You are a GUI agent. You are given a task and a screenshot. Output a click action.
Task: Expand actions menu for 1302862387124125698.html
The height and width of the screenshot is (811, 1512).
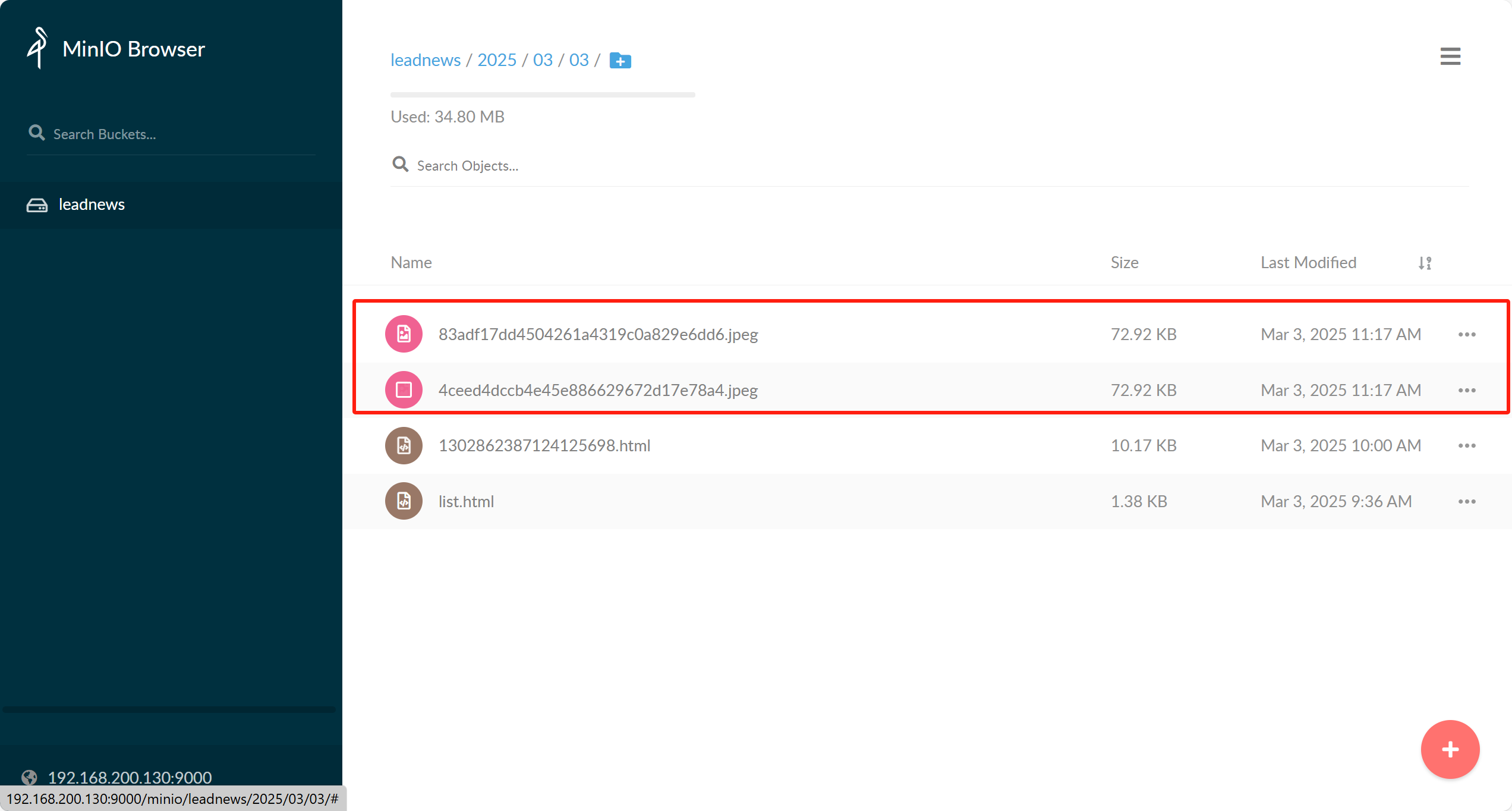tap(1466, 445)
